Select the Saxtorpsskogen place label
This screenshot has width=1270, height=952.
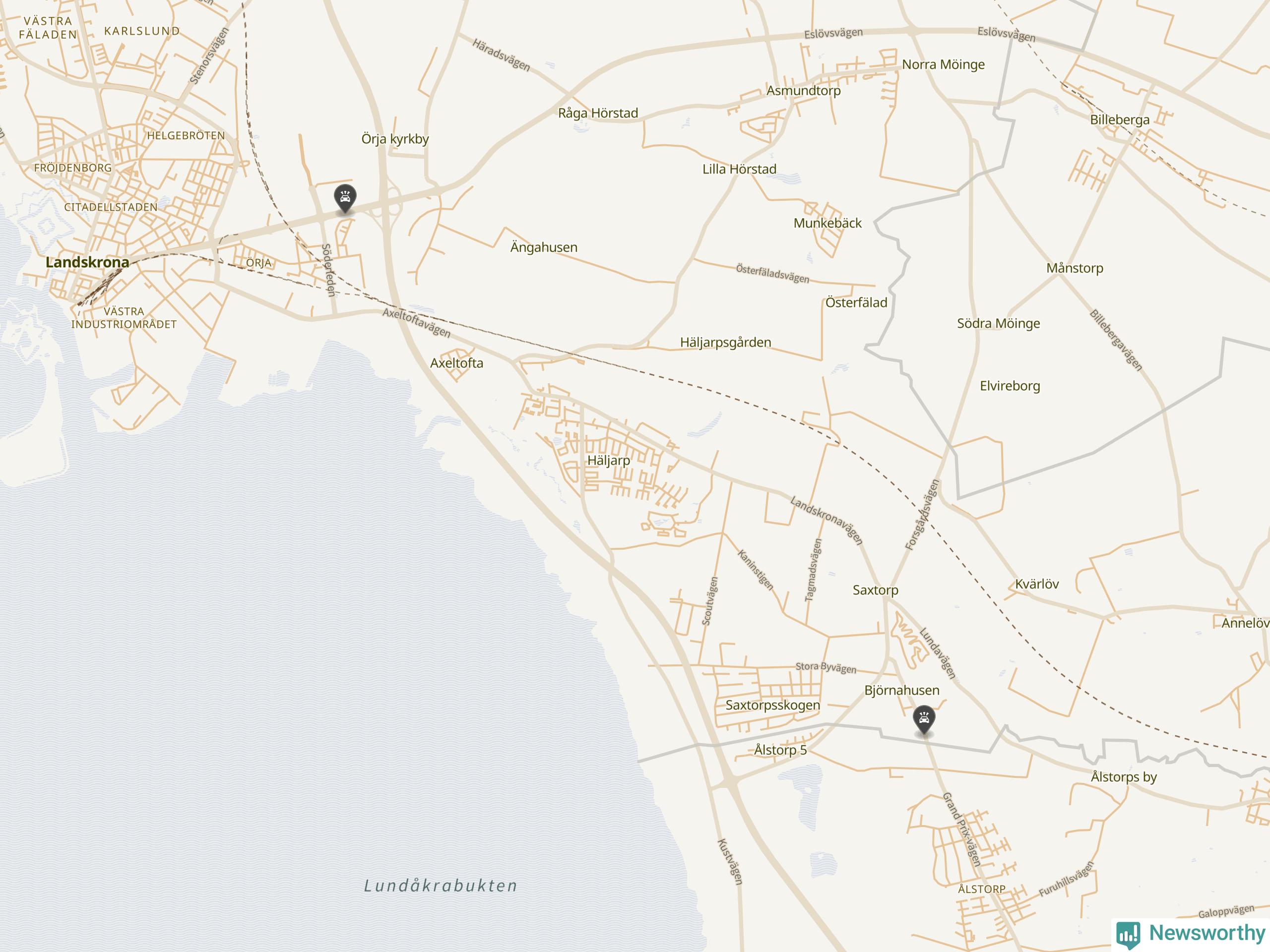click(773, 705)
